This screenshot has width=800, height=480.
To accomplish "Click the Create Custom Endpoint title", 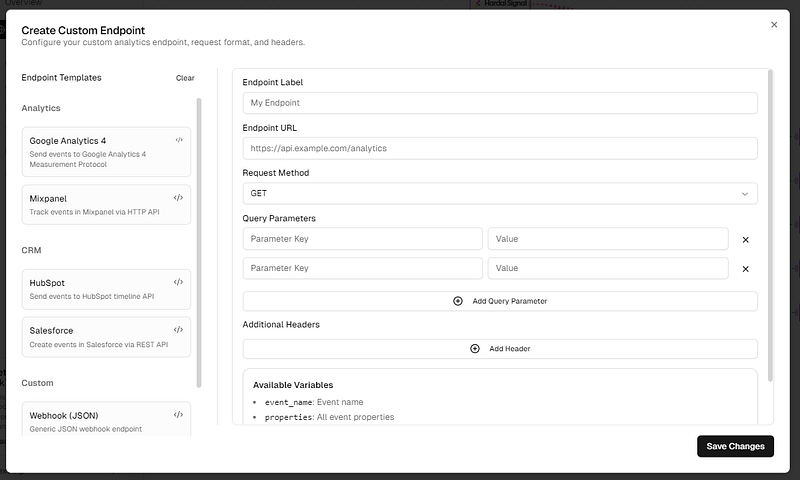I will pyautogui.click(x=83, y=31).
